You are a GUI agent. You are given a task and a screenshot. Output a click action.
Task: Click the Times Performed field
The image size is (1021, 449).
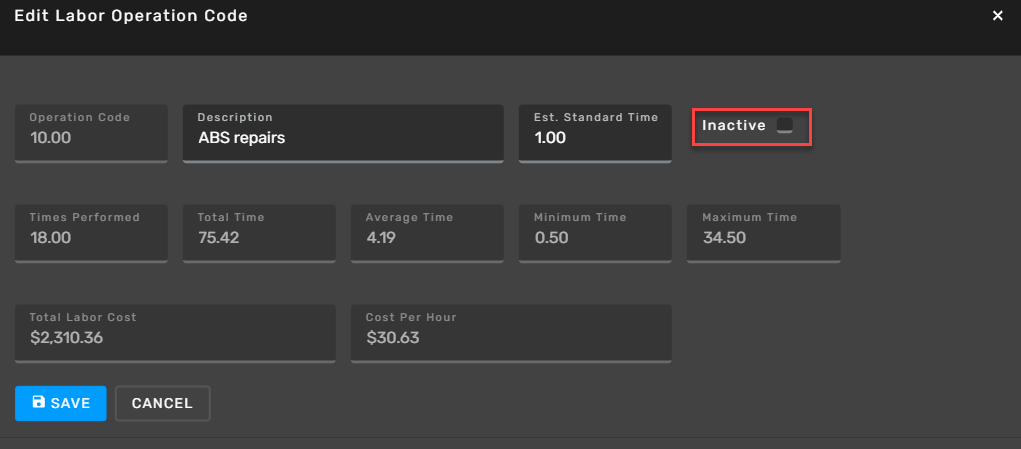pyautogui.click(x=91, y=234)
